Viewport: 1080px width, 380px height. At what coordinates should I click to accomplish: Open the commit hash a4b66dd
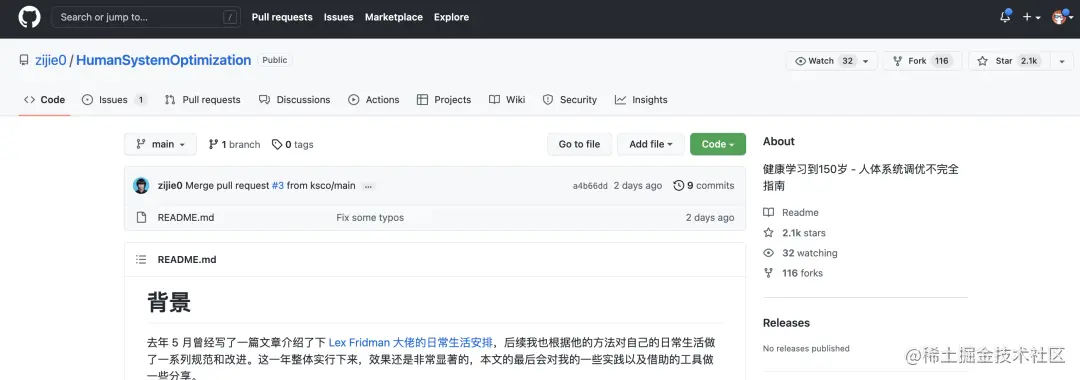590,186
